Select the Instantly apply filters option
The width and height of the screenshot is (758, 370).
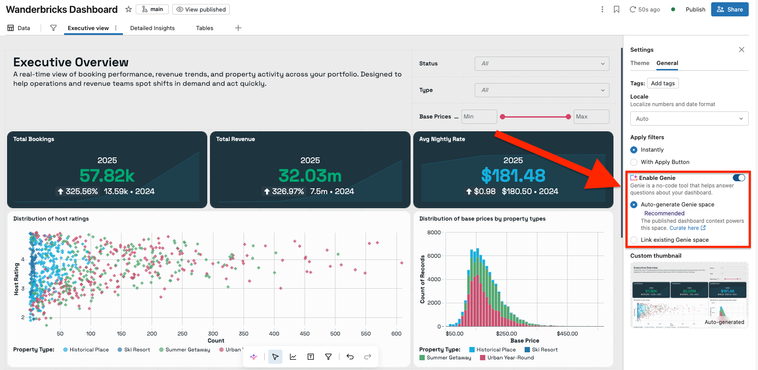(634, 150)
